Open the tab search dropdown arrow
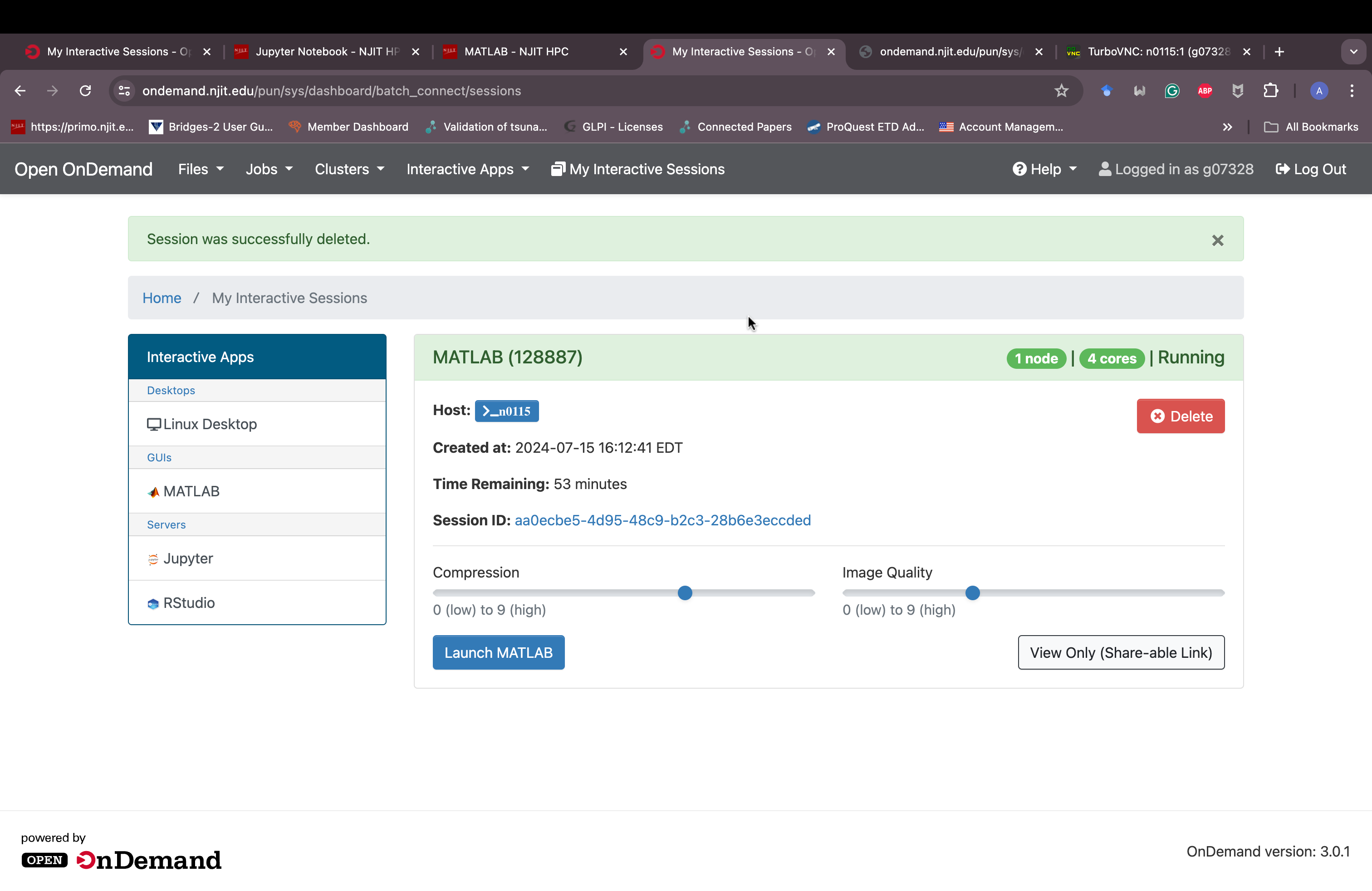Screen dimensions: 1372x891 [x=1353, y=52]
